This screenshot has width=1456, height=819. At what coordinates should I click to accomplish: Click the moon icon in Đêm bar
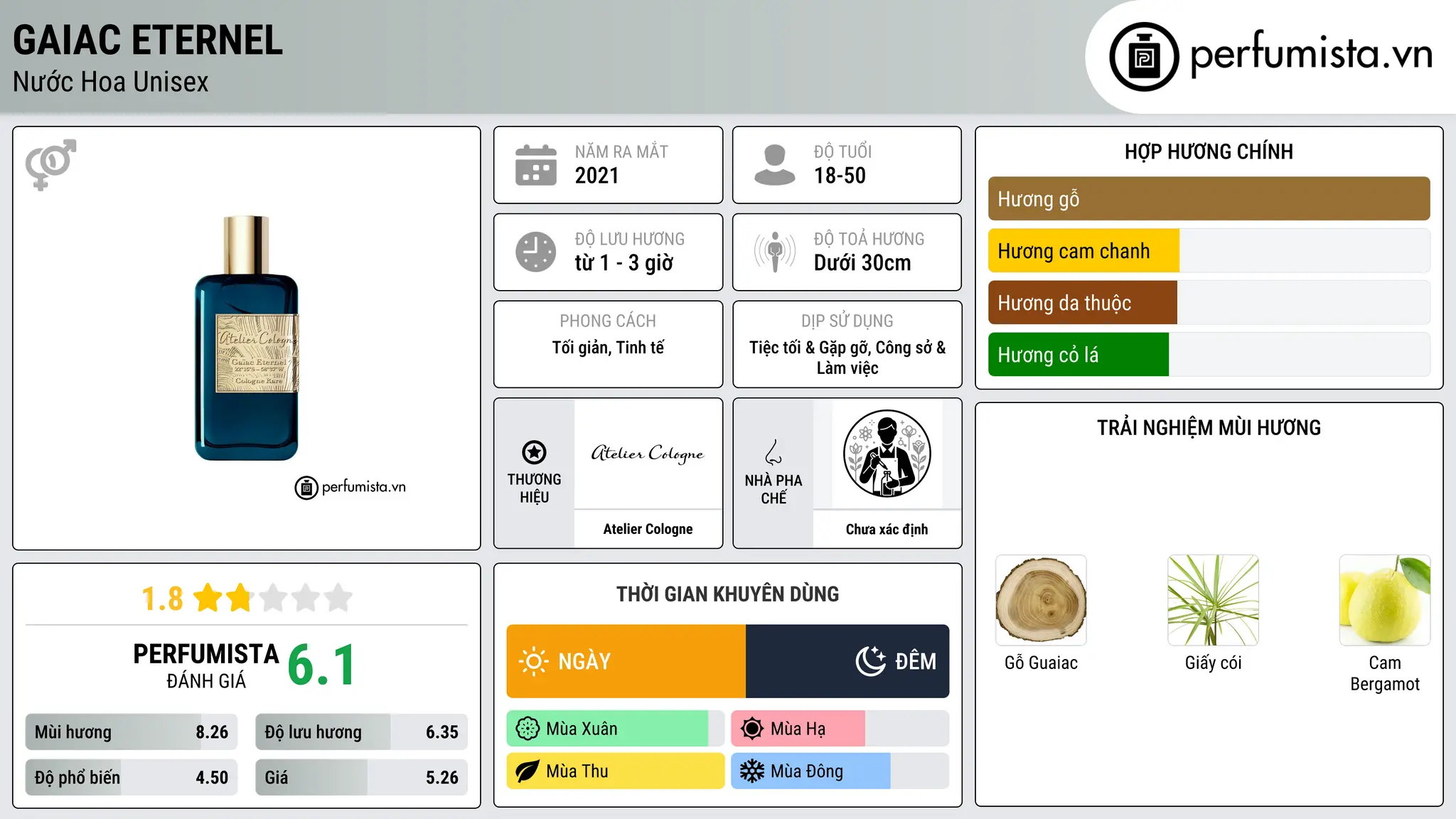[870, 661]
